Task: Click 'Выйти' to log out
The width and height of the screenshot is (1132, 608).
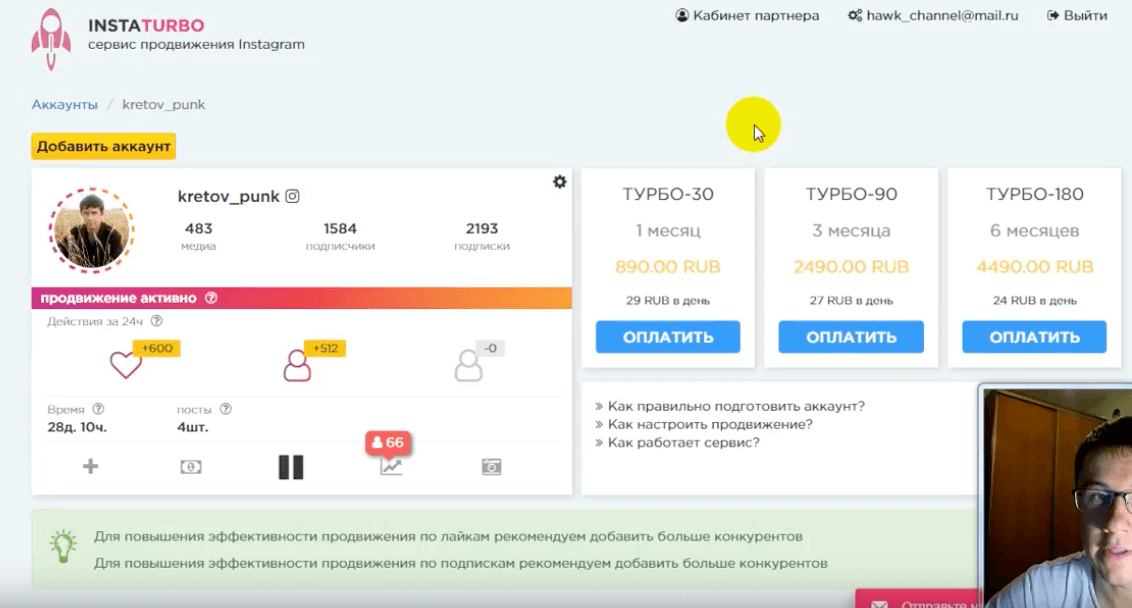Action: 1077,16
